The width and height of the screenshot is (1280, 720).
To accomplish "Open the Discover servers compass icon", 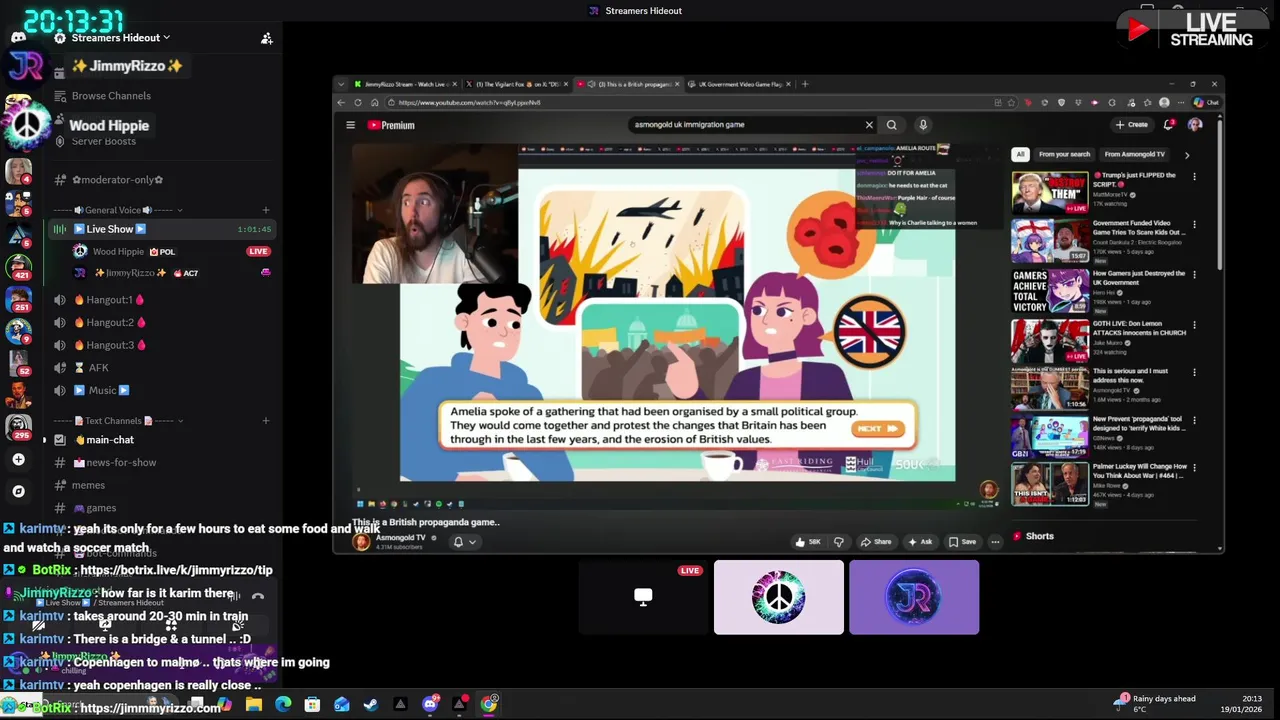I will pyautogui.click(x=18, y=491).
